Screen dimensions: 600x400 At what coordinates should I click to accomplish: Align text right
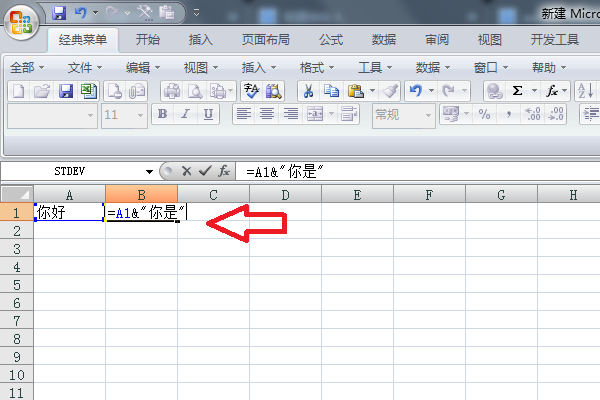coord(290,114)
